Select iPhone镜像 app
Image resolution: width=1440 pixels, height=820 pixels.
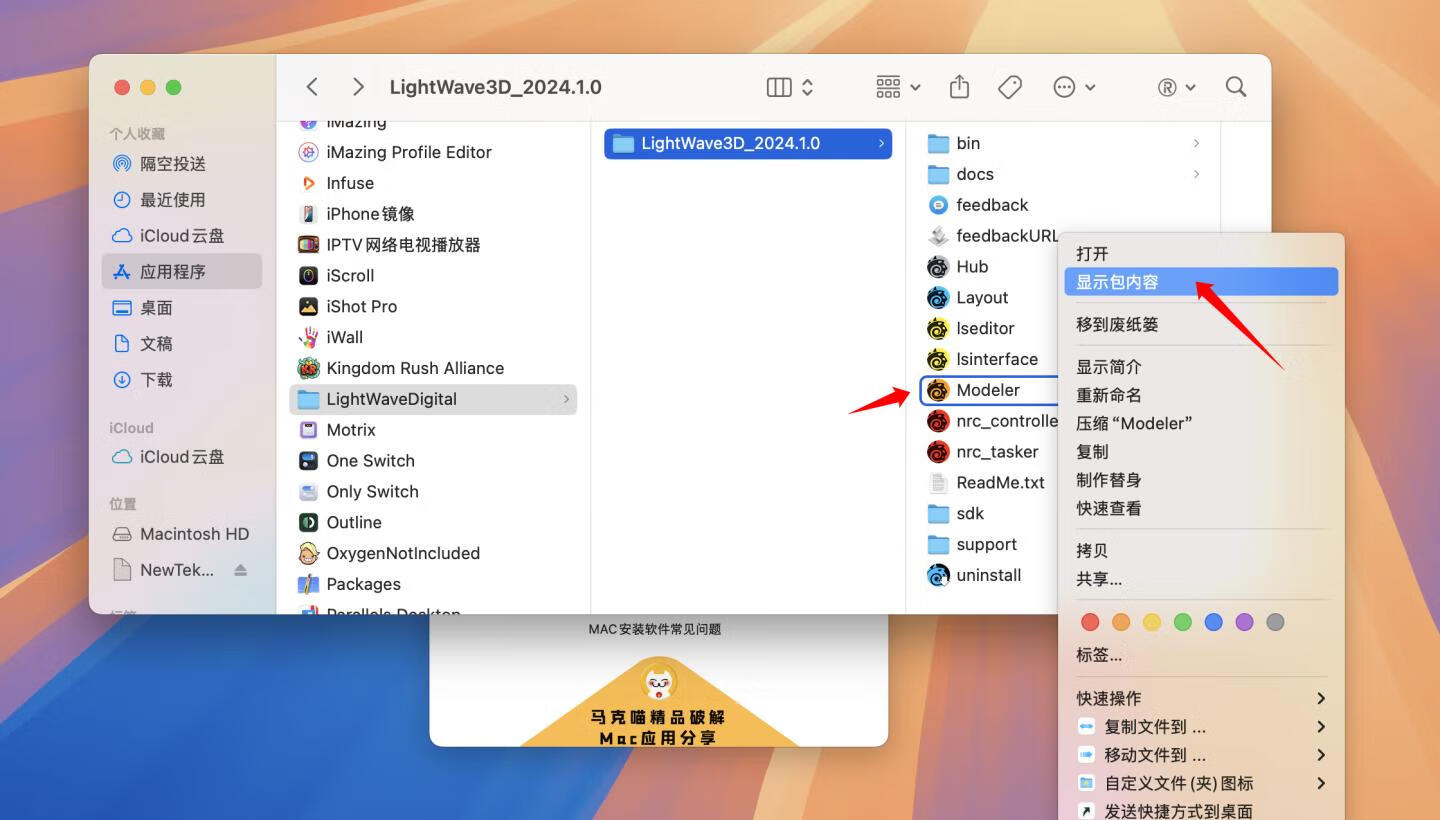(433, 214)
